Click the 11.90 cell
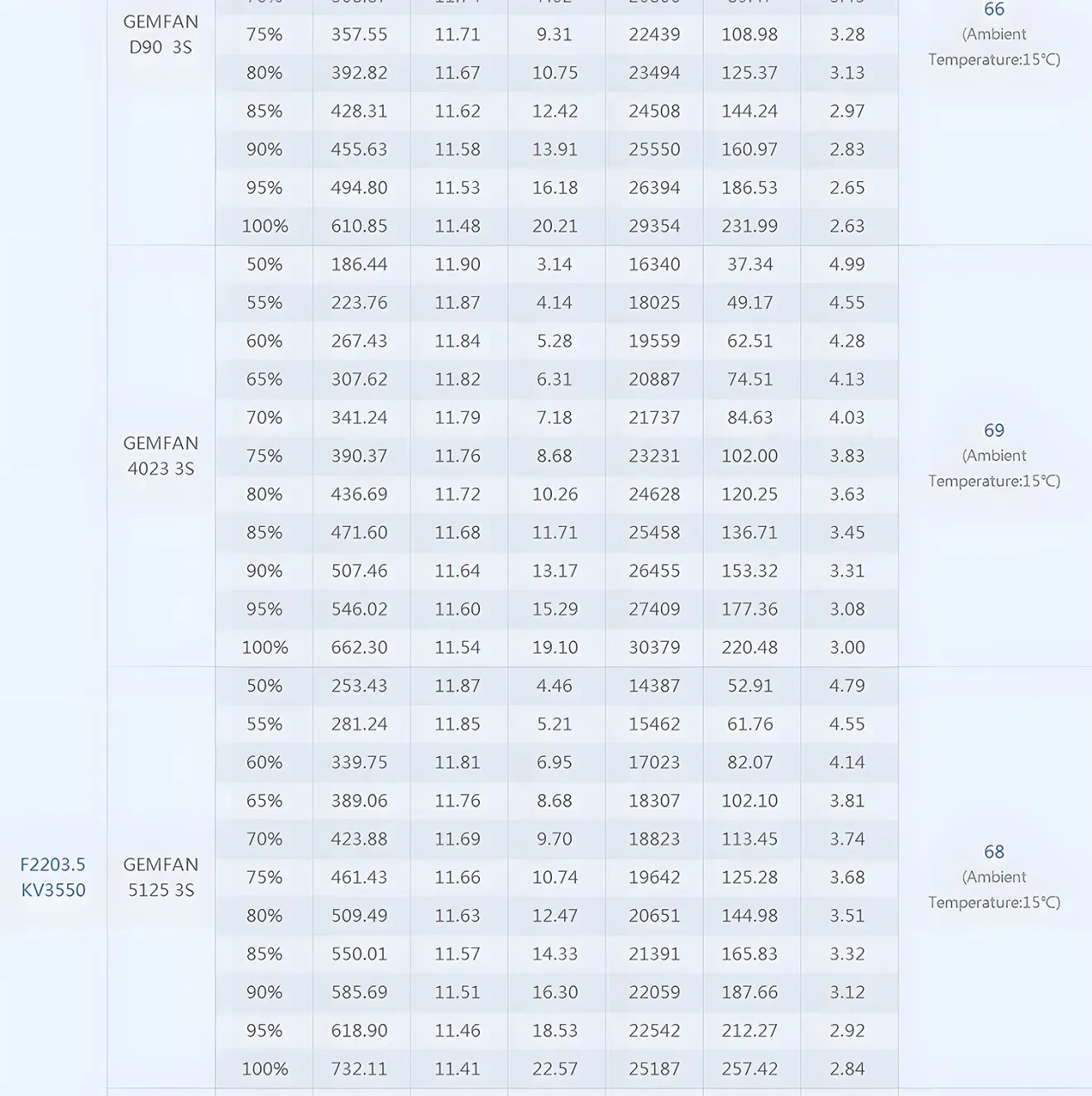 click(x=457, y=265)
